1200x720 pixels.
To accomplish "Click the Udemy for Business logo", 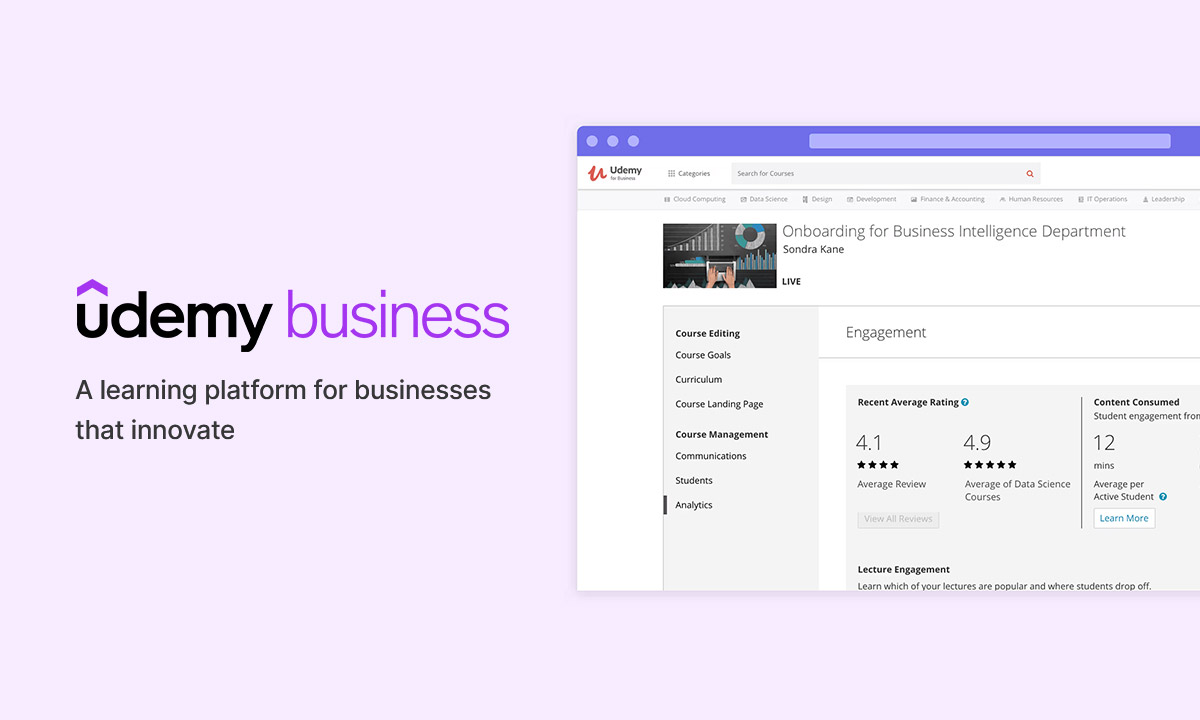I will 615,173.
